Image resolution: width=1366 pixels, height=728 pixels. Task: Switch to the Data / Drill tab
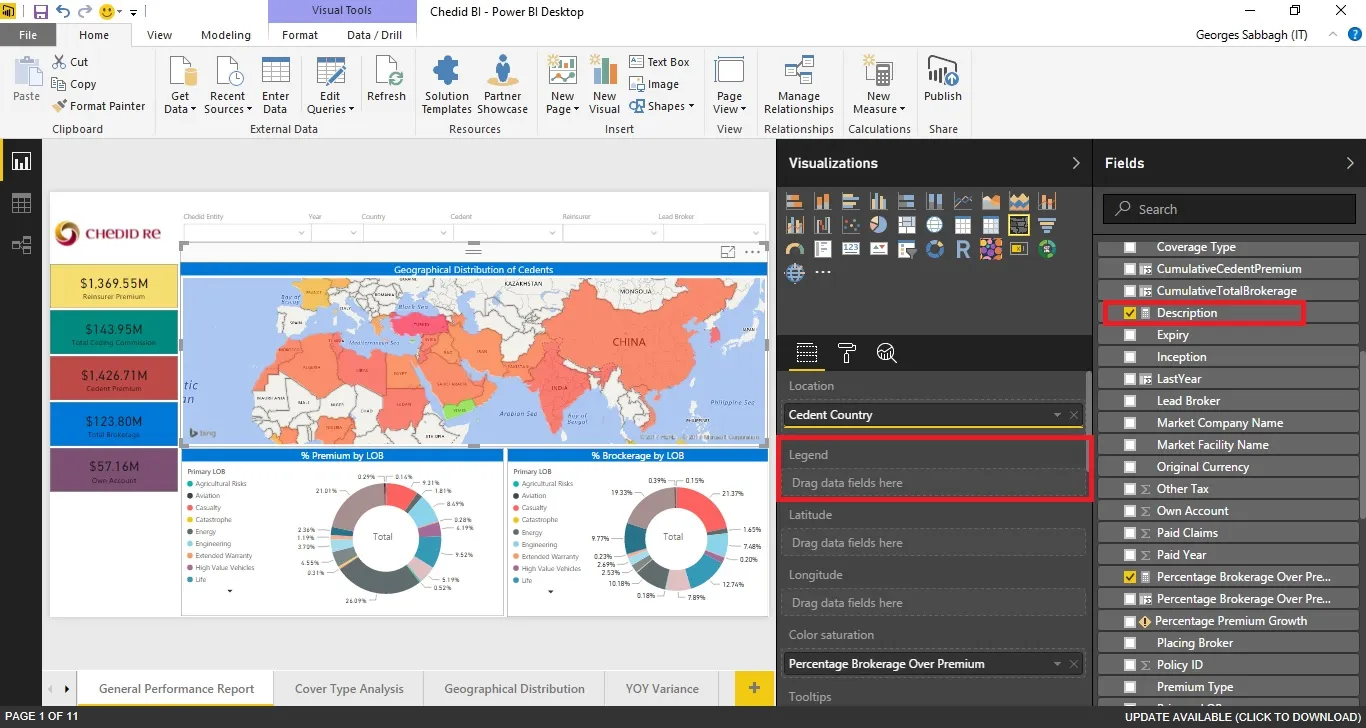(x=375, y=35)
